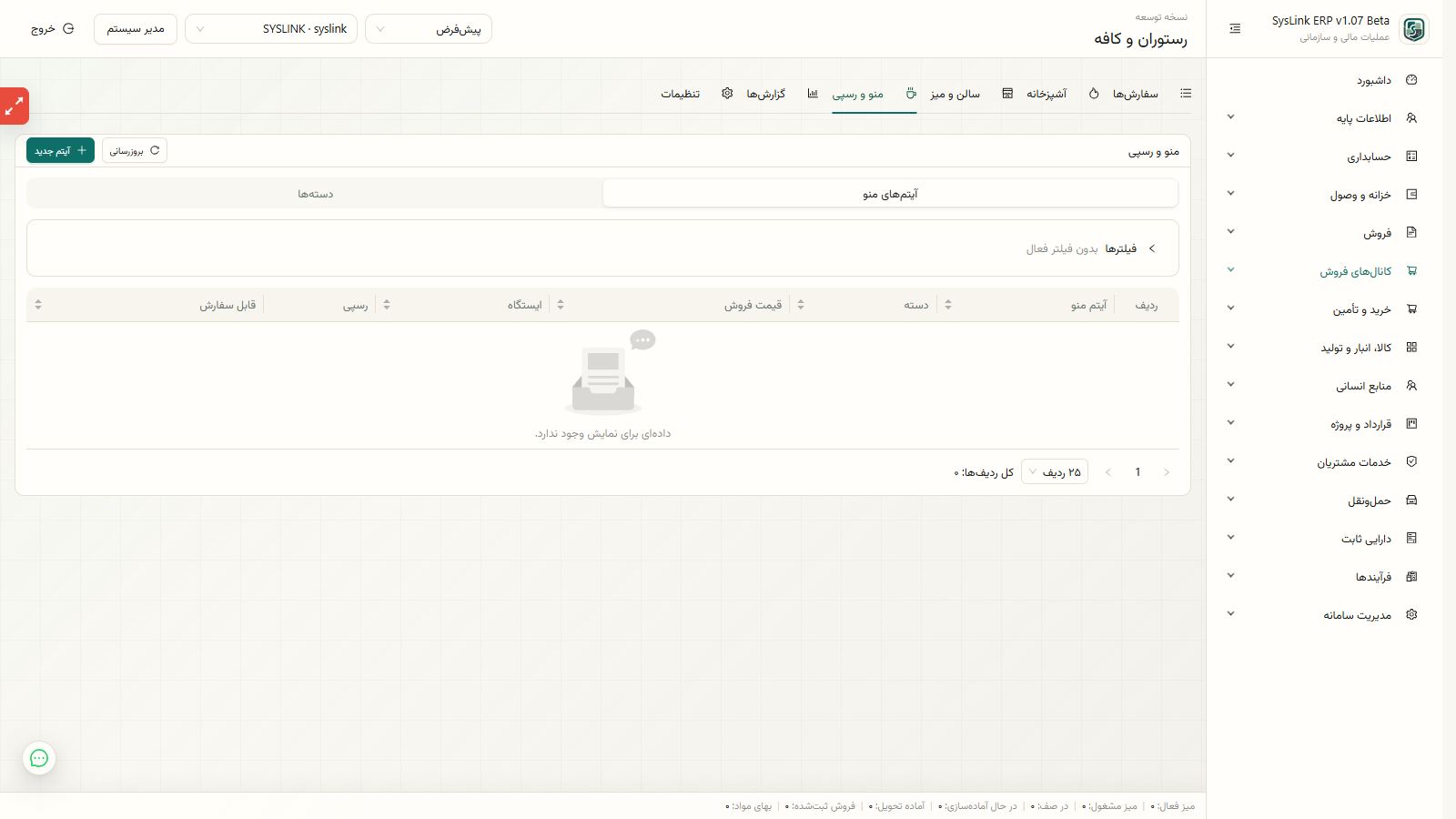Screen dimensions: 1456x819
Task: Click the آیتم جدید button
Action: tap(60, 150)
